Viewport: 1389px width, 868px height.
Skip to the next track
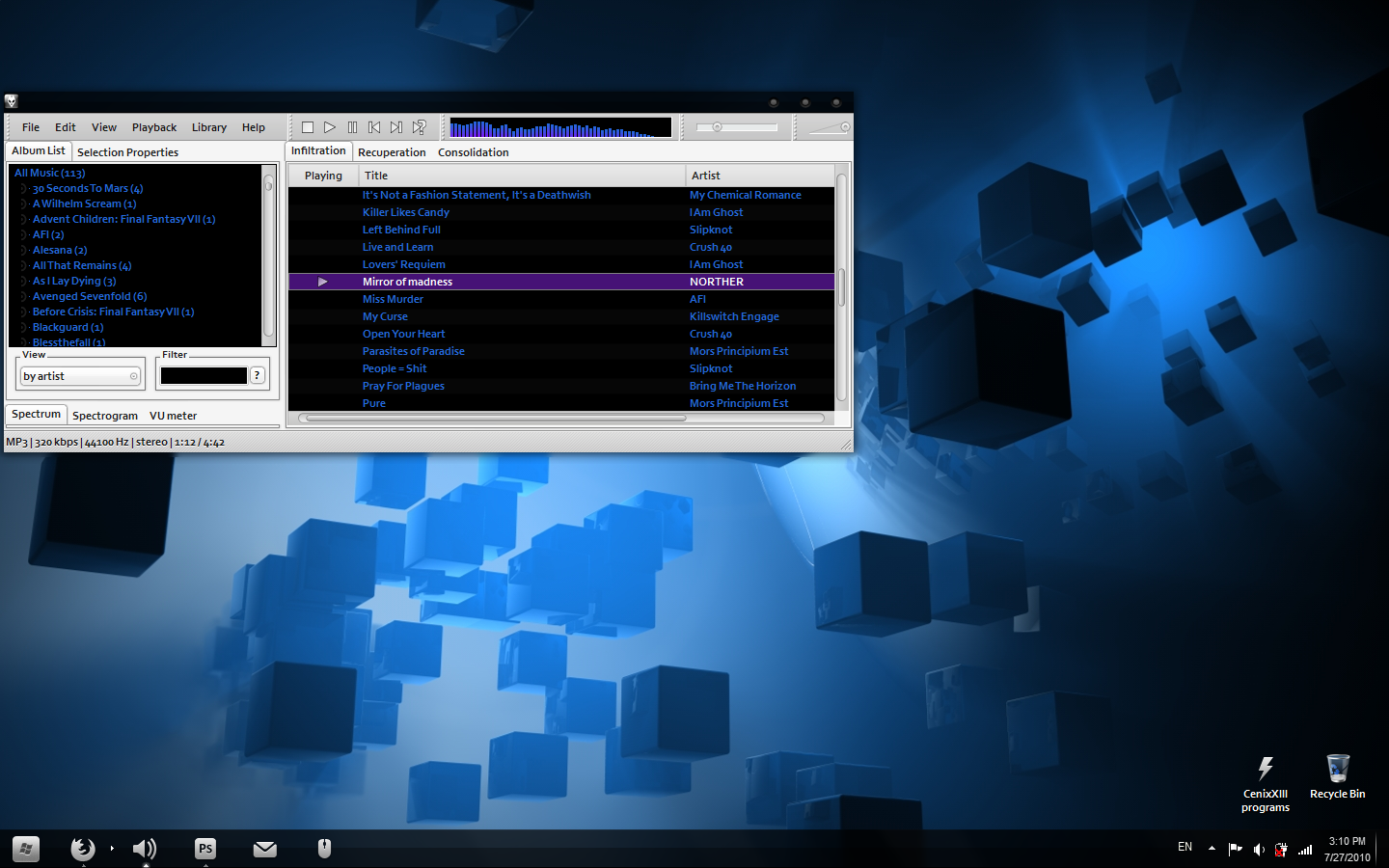(396, 127)
